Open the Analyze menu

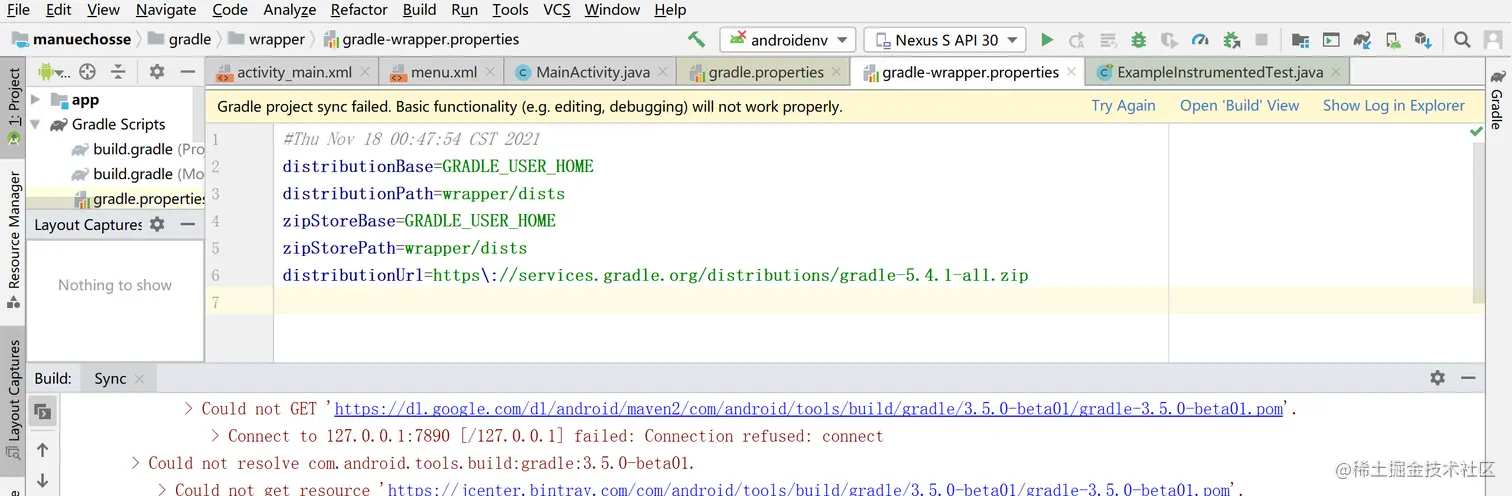tap(290, 10)
